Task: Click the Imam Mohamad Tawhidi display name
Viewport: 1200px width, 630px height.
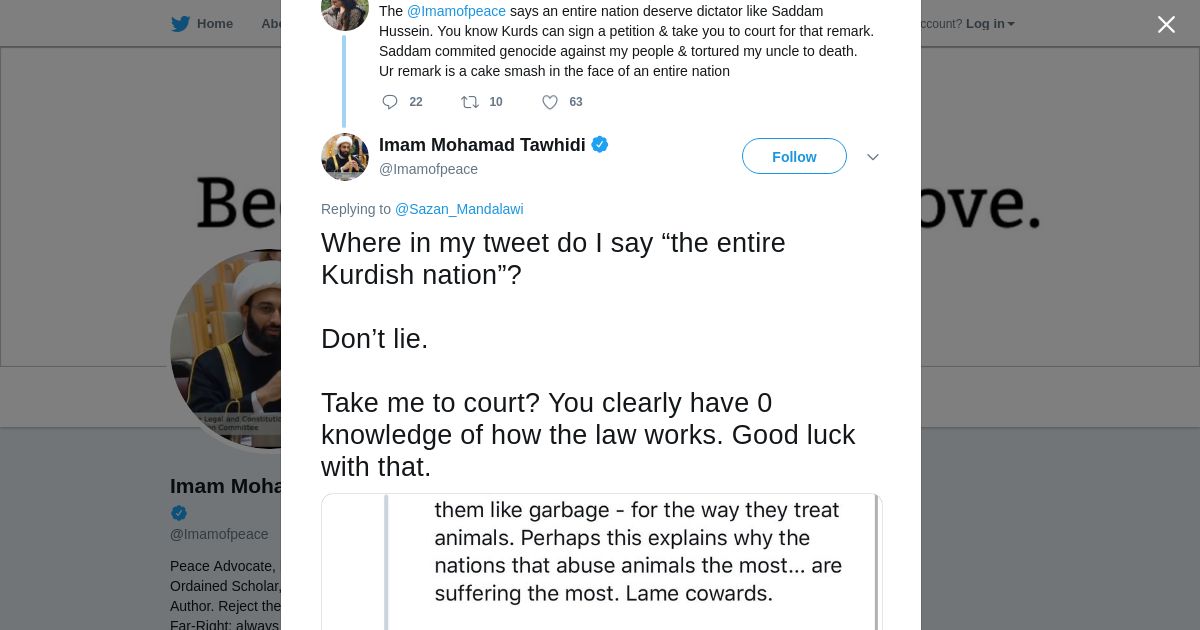Action: pyautogui.click(x=482, y=145)
